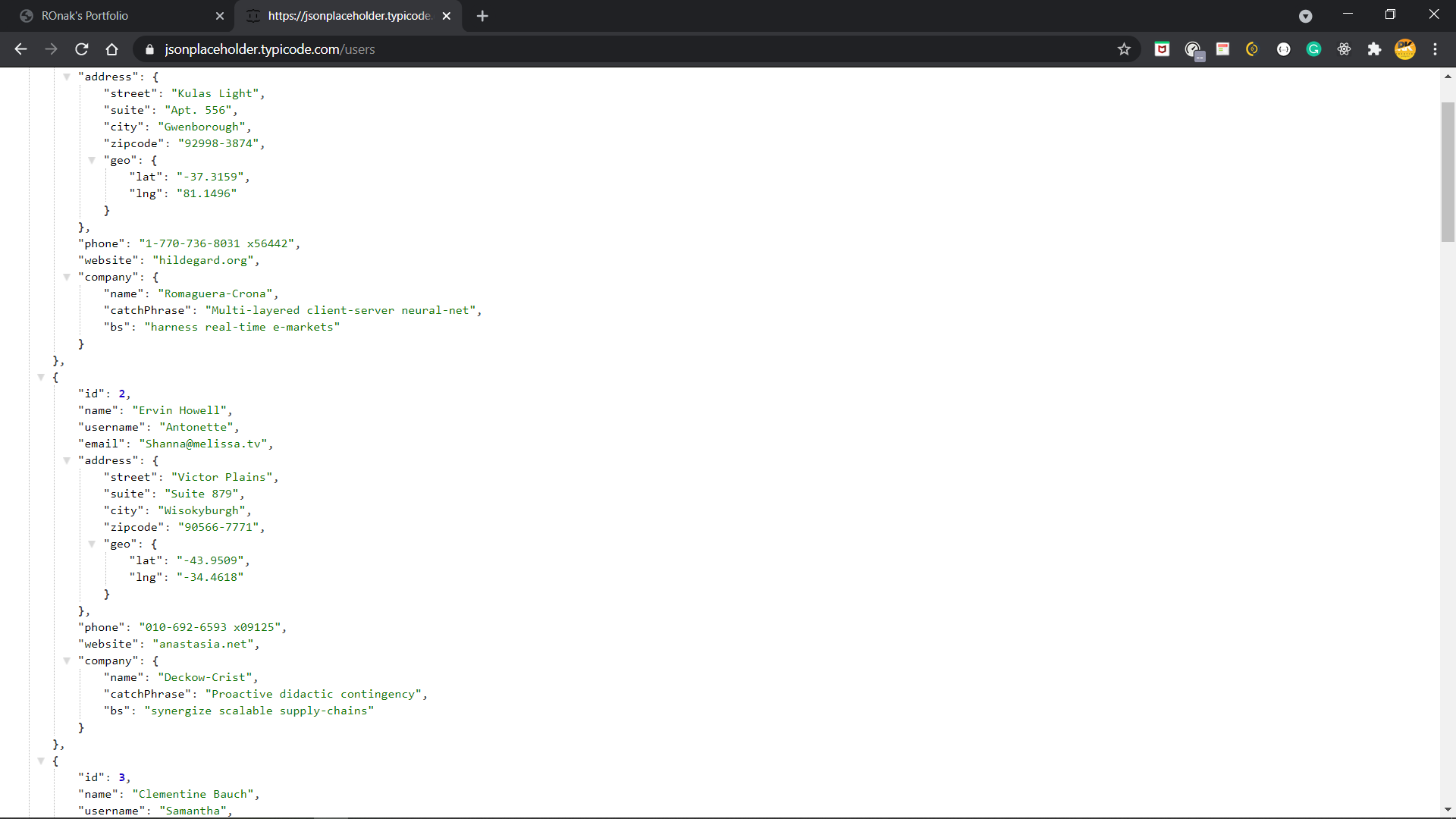Screen dimensions: 1456x819
Task: Collapse Ervin Howell's address object
Action: pos(67,460)
